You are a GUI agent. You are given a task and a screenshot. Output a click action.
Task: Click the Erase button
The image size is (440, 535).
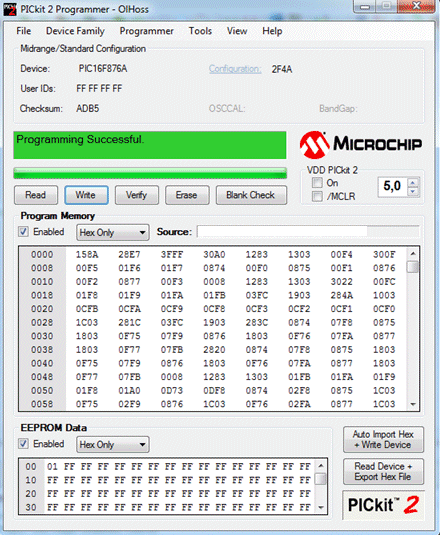[x=187, y=195]
